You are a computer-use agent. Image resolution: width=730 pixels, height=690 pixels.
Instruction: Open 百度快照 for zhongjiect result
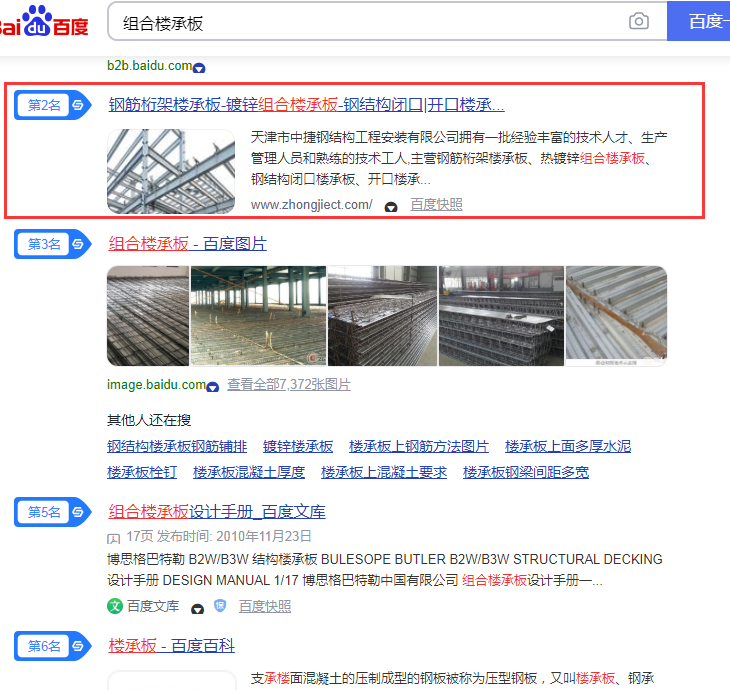436,204
